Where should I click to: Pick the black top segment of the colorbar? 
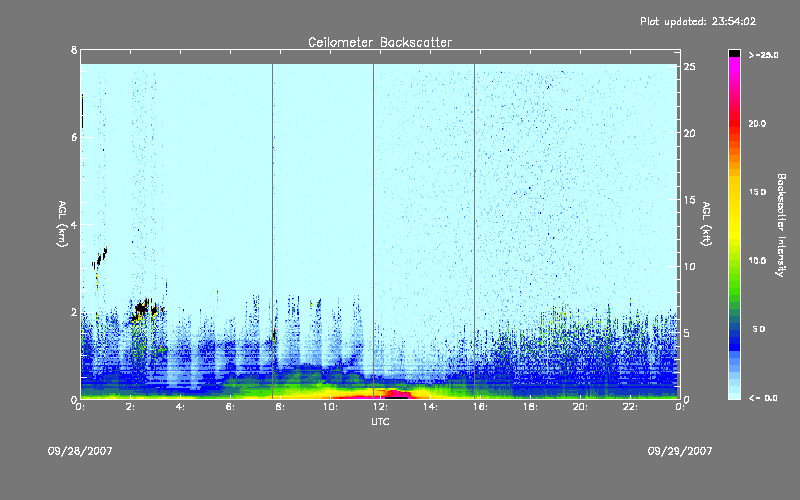coord(734,53)
